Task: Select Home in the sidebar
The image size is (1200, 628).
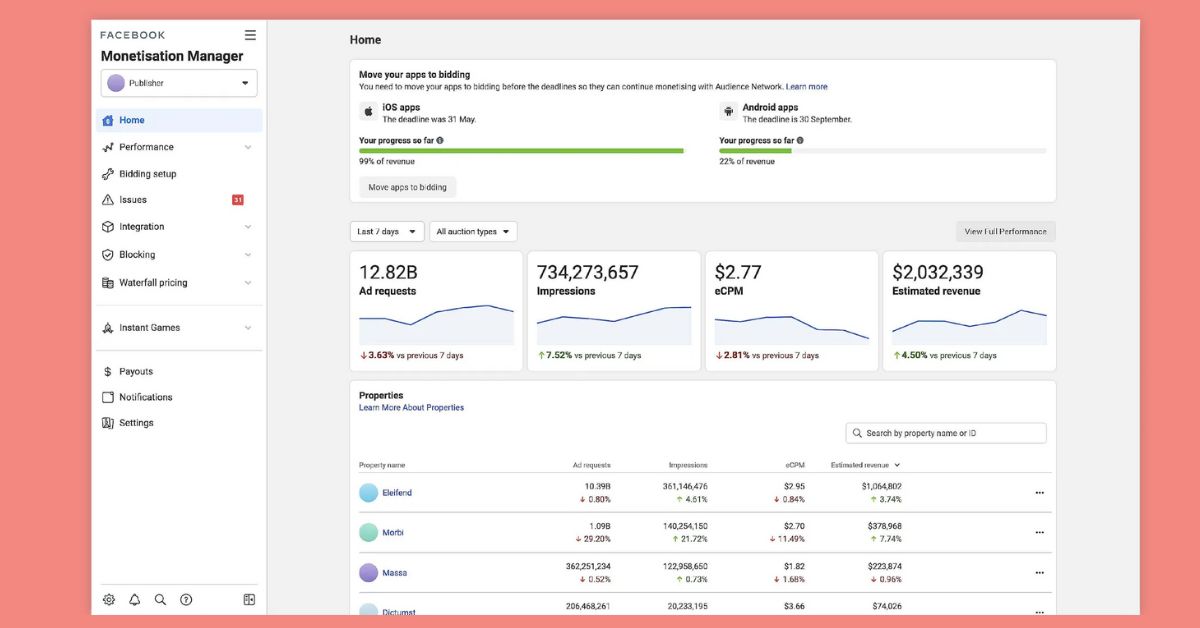Action: point(180,120)
